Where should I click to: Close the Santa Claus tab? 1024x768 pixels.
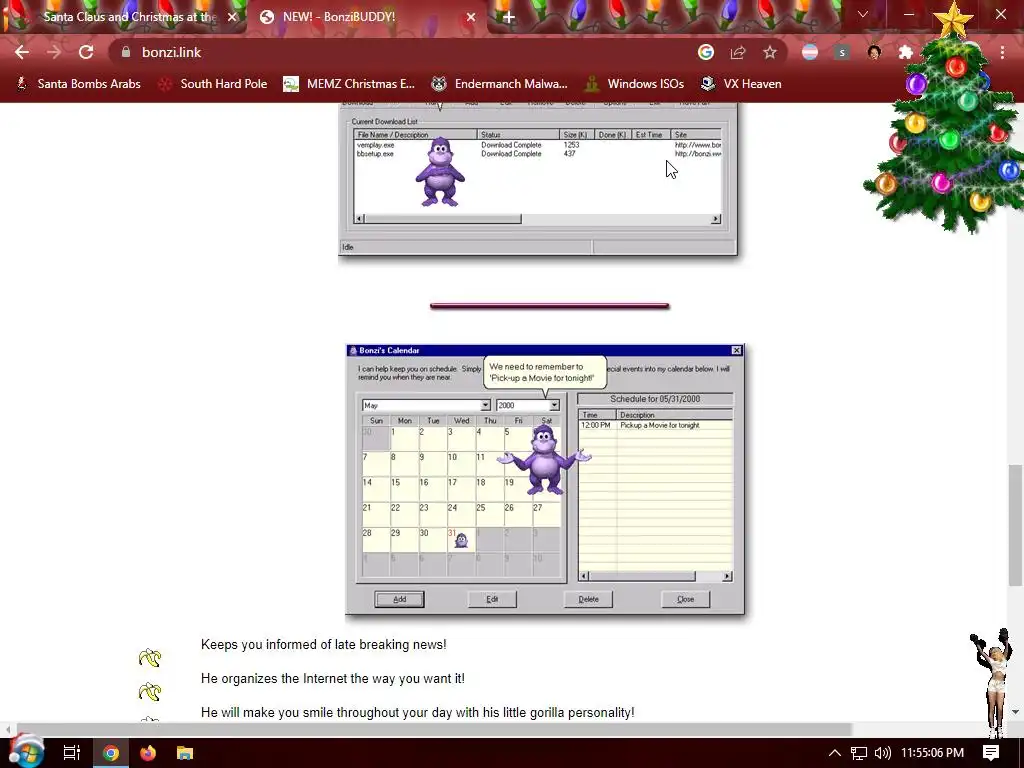click(232, 17)
